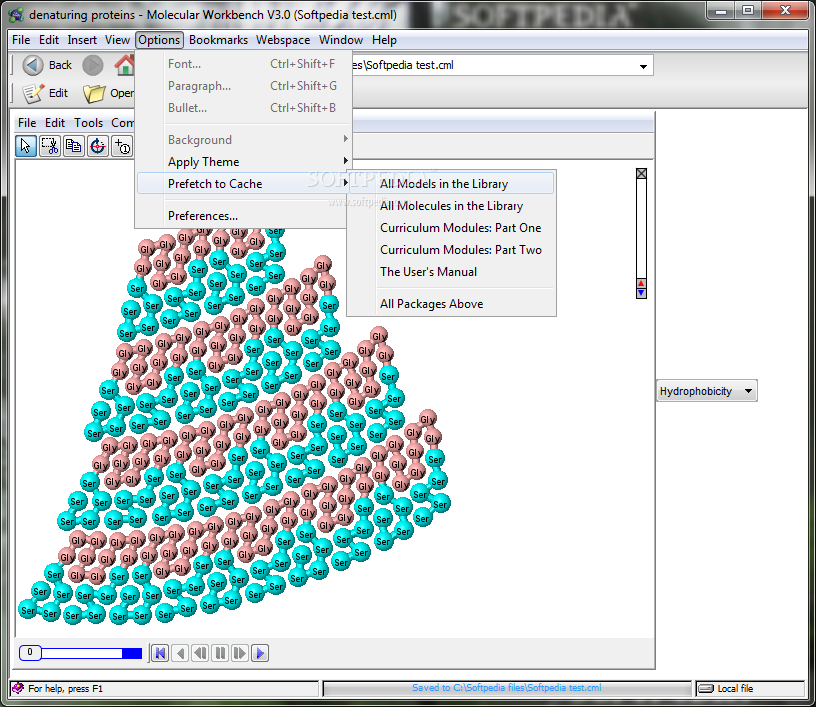The width and height of the screenshot is (816, 707).
Task: Select All Models in the Library
Action: point(451,184)
